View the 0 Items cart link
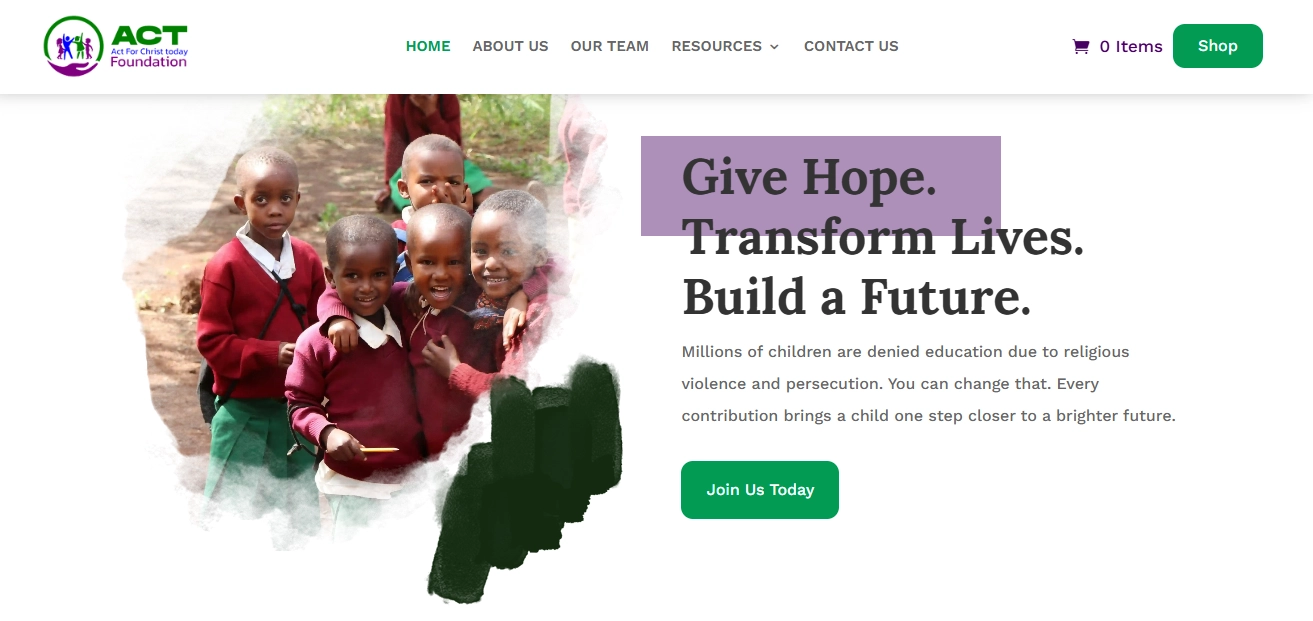Viewport: 1313px width, 621px height. point(1117,46)
